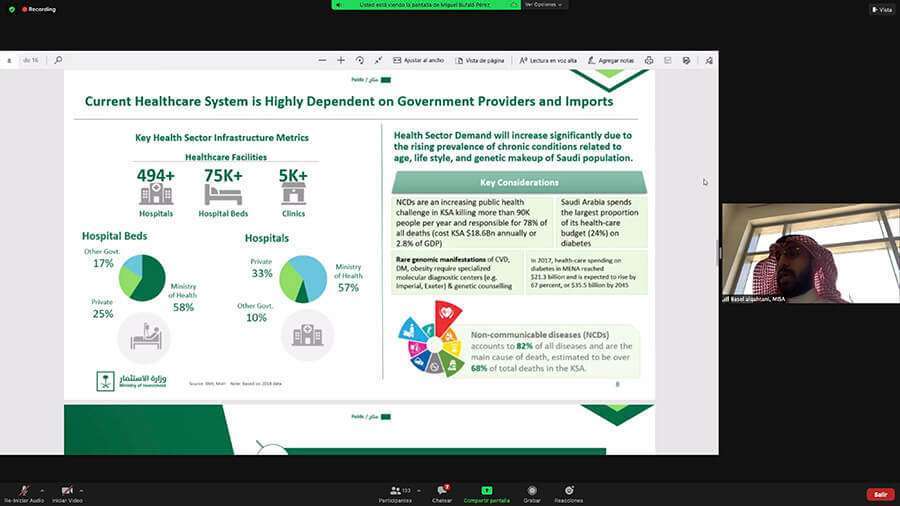Click the speaker name label on the video
The width and height of the screenshot is (900, 506).
point(754,299)
